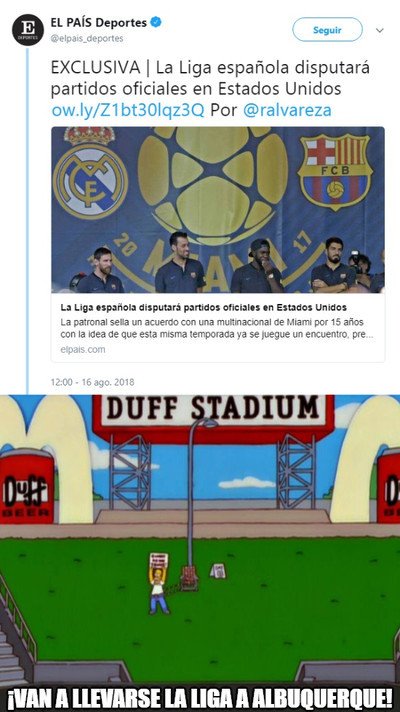The width and height of the screenshot is (400, 712).
Task: Click Homer holding a sign on the field
Action: (158, 583)
